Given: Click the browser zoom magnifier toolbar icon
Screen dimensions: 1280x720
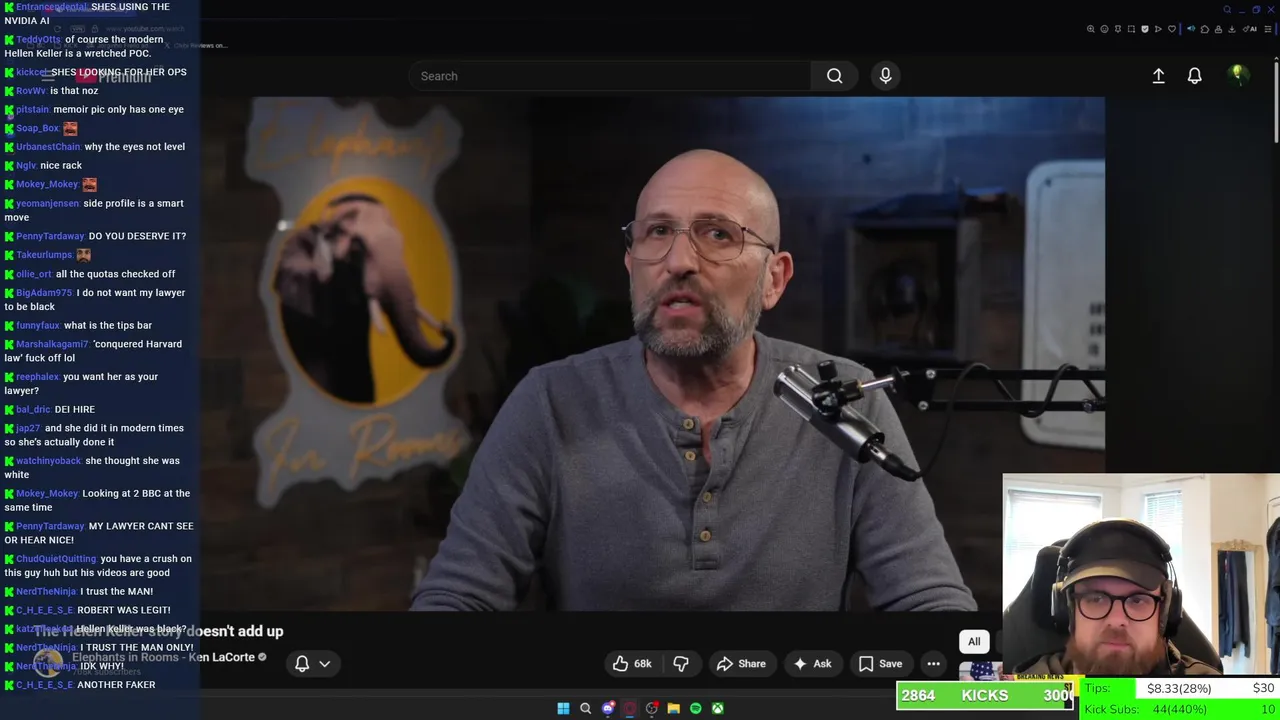Looking at the screenshot, I should (1091, 29).
